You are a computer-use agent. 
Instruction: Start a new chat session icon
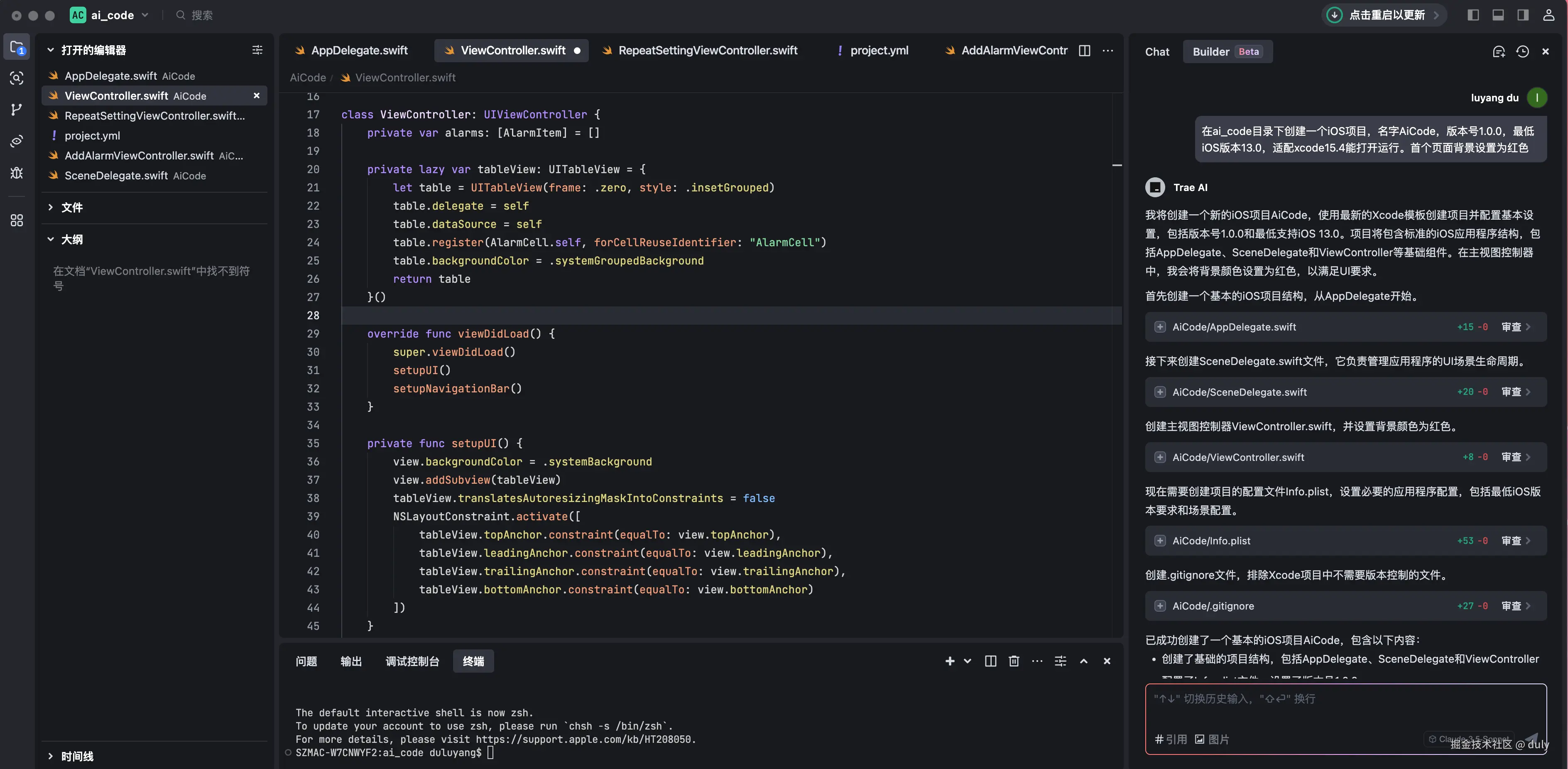tap(1499, 52)
